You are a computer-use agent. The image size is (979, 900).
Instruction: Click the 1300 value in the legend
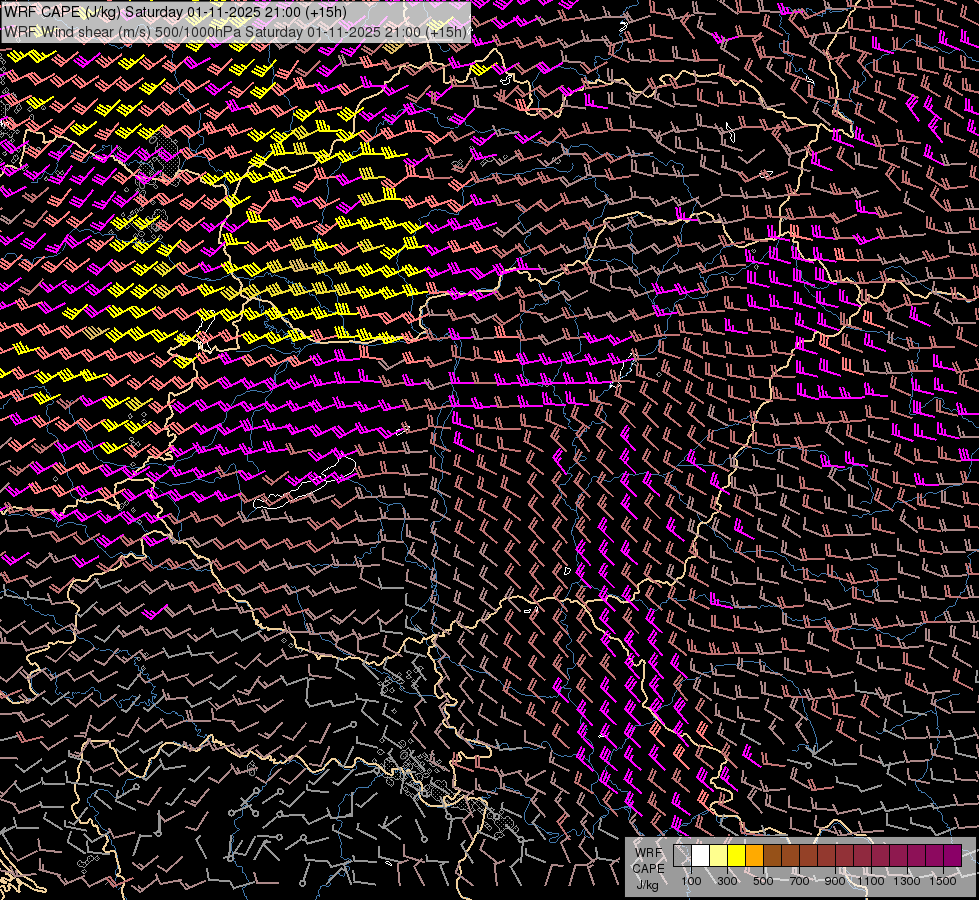point(907,881)
